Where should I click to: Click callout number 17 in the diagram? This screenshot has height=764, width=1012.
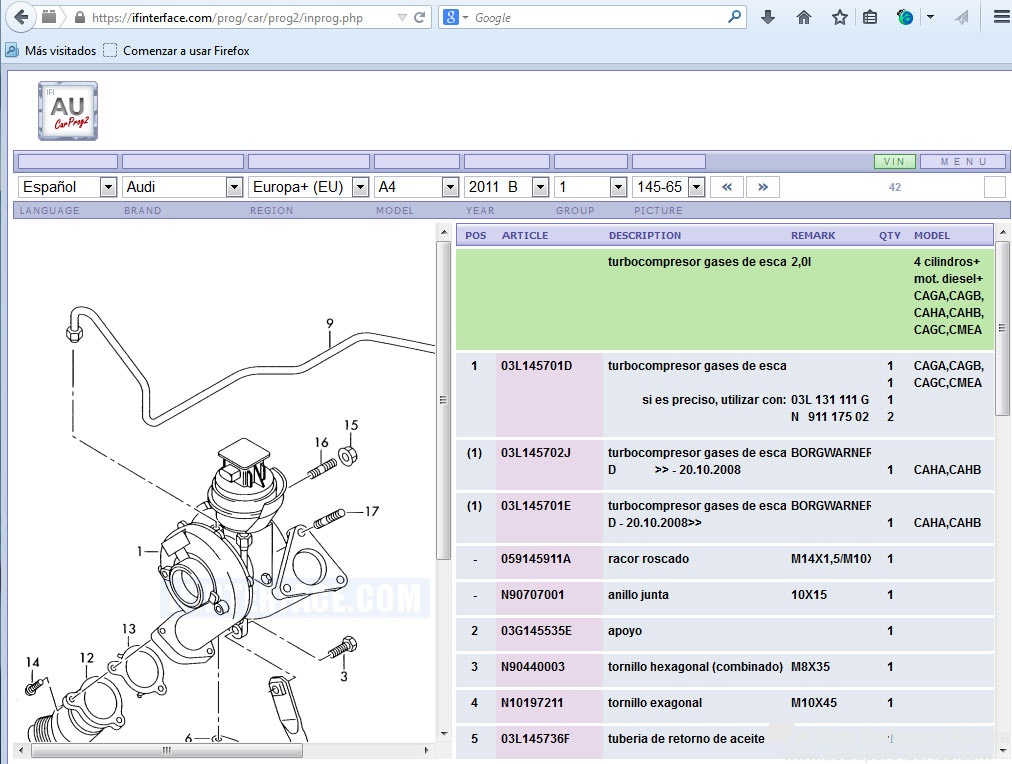click(x=372, y=511)
